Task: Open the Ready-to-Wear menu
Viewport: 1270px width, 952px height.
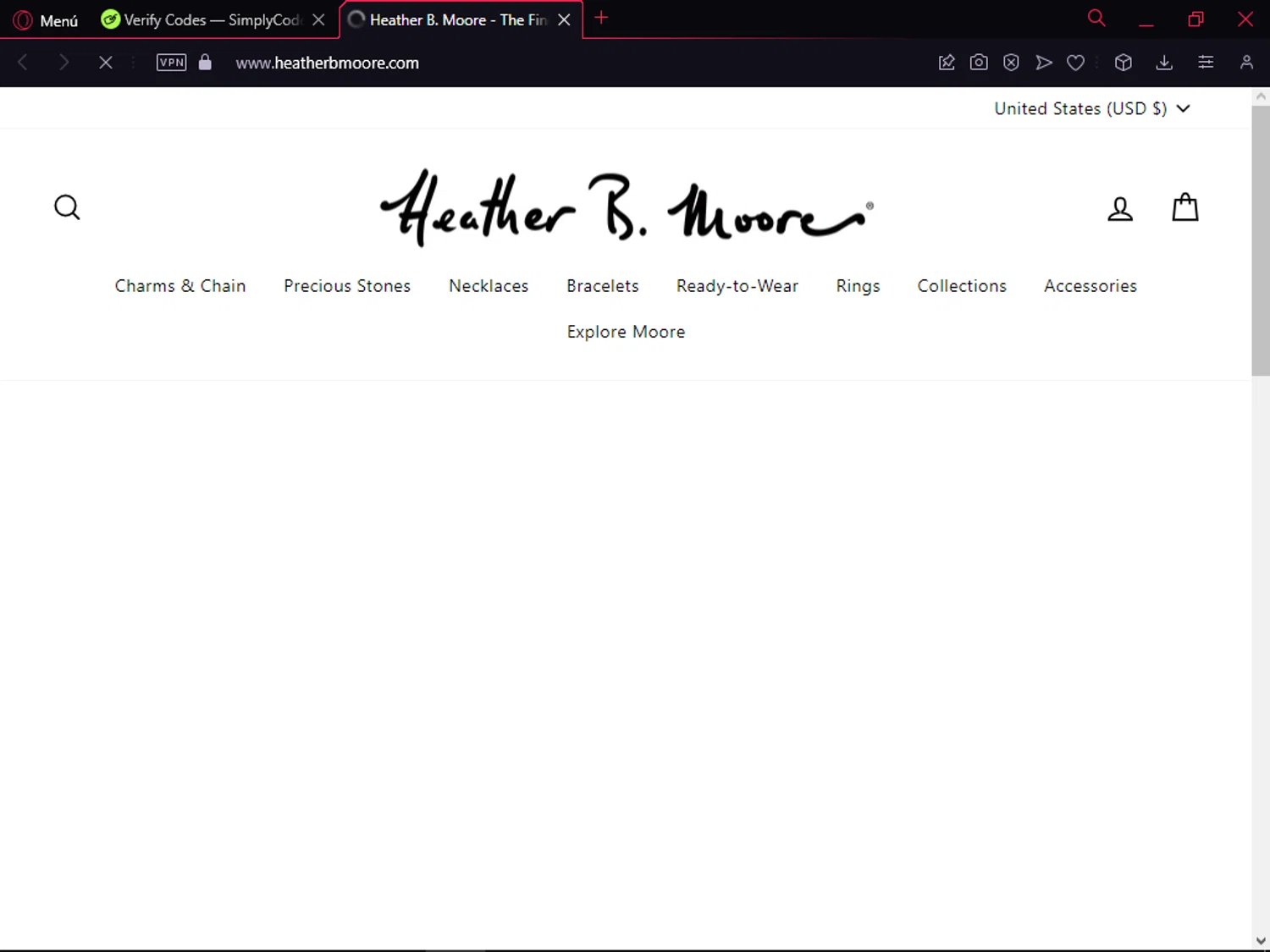Action: [x=737, y=286]
